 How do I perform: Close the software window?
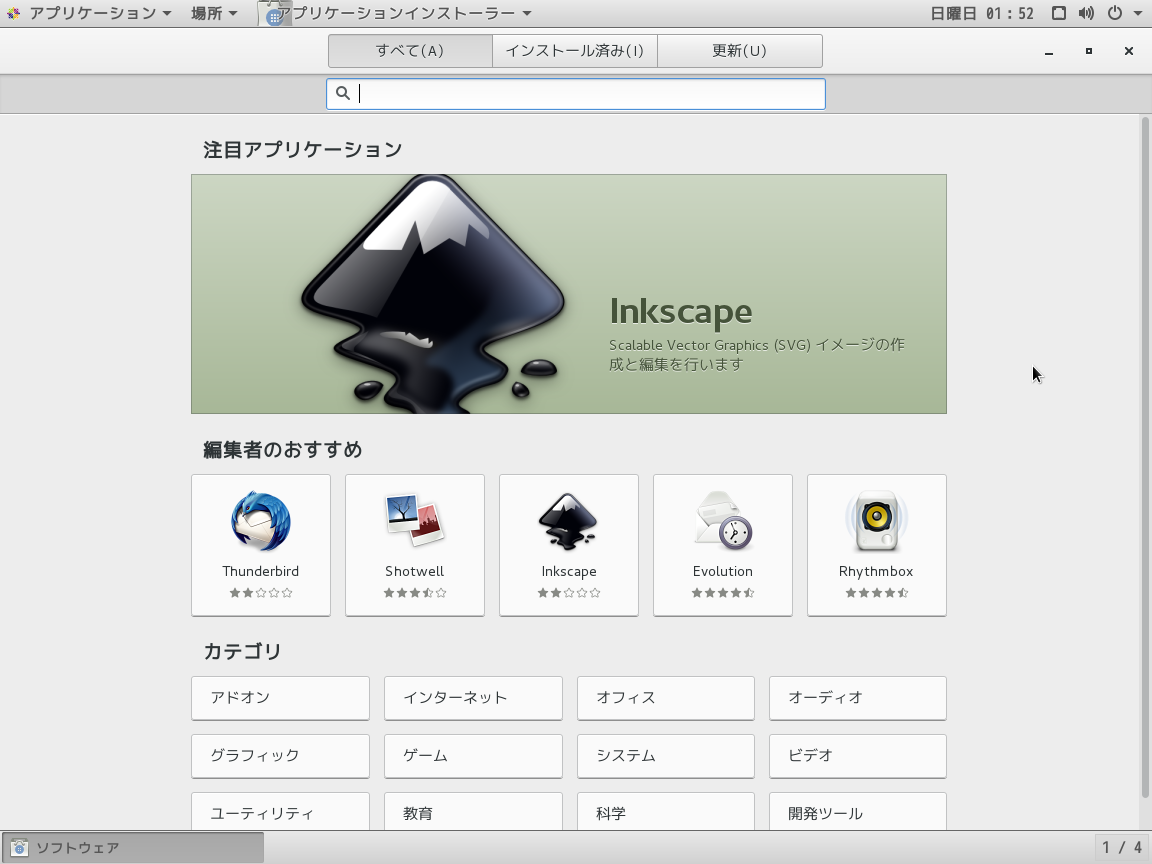pos(1128,51)
